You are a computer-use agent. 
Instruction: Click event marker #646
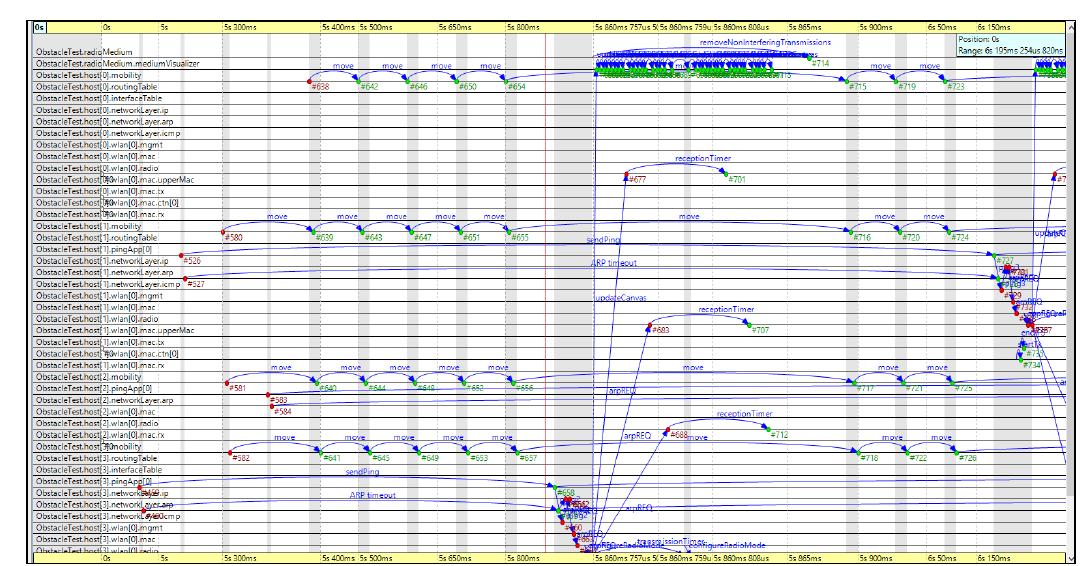(408, 81)
